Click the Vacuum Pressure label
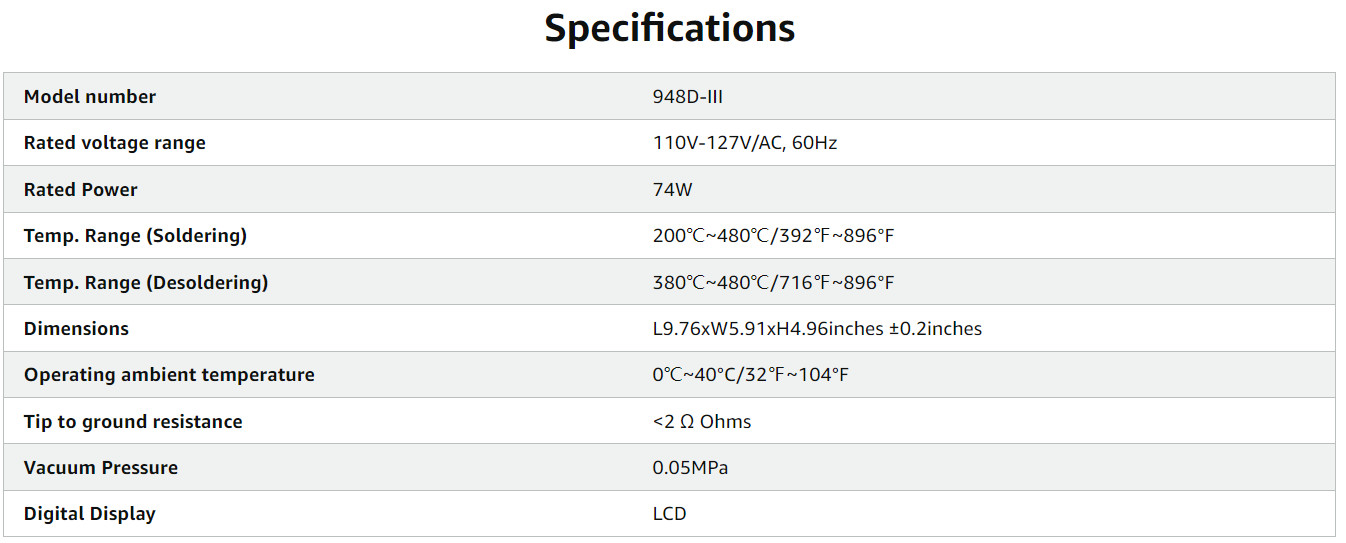Screen dimensions: 1346x543 coord(101,468)
